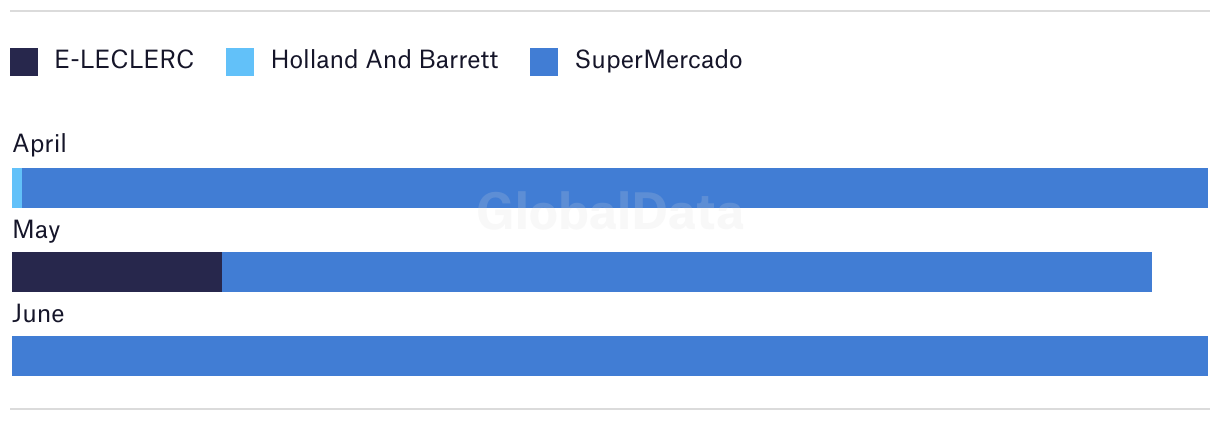
Task: Select the SuperMercado blue segment in May
Action: 687,272
